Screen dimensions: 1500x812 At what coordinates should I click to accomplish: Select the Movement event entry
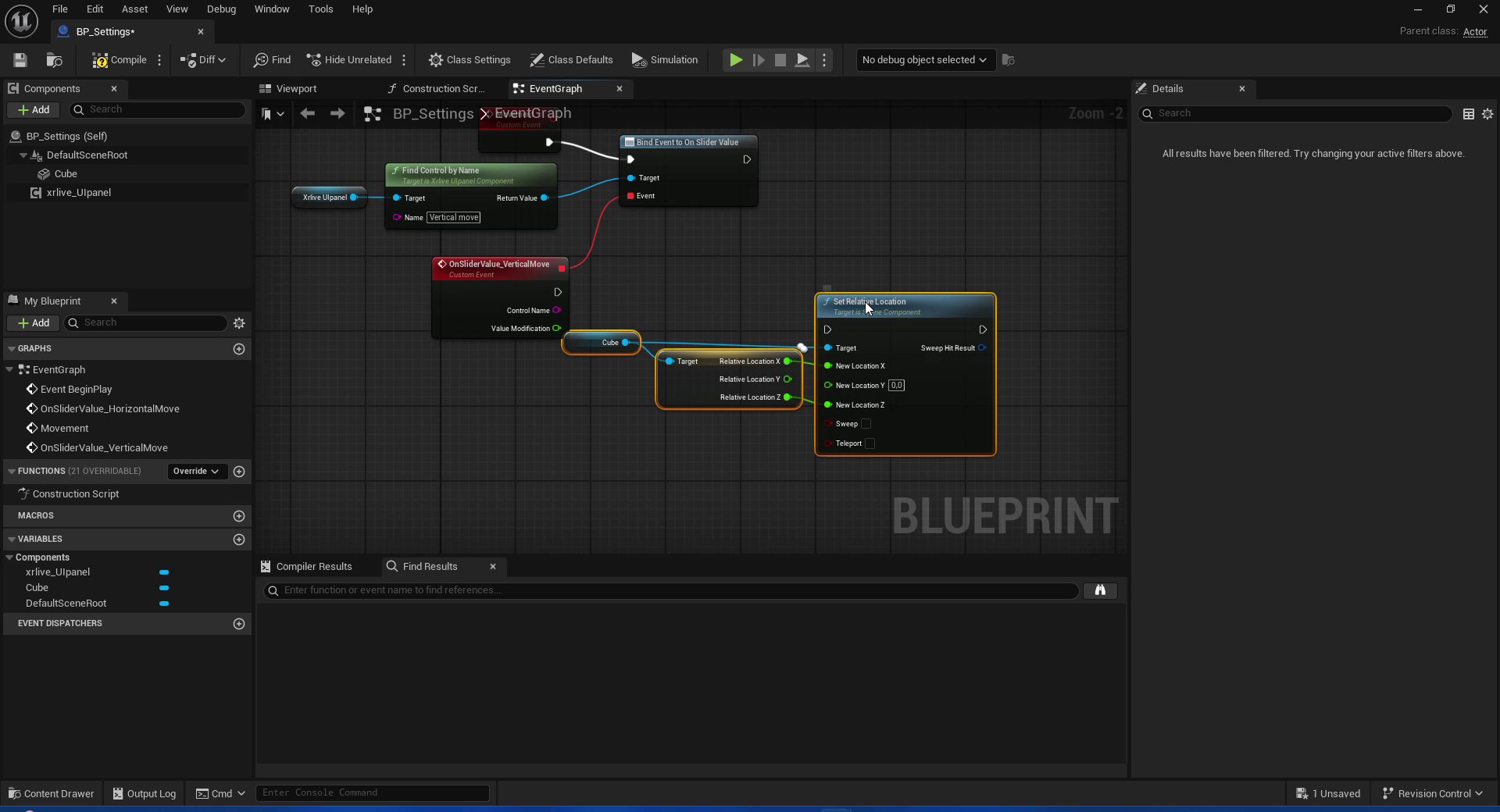point(64,429)
